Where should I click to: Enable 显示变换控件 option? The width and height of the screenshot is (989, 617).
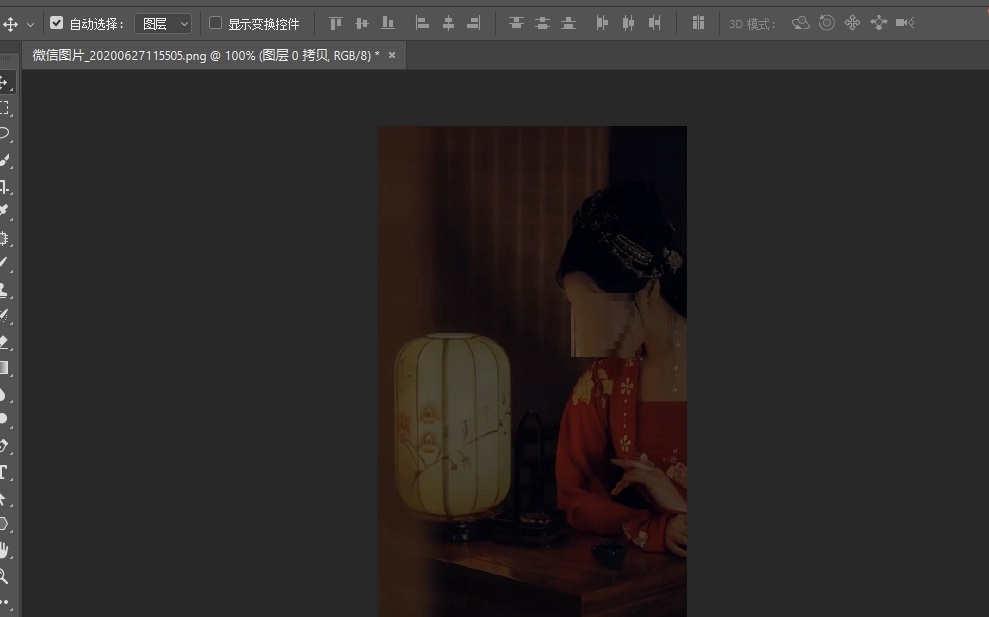point(215,23)
